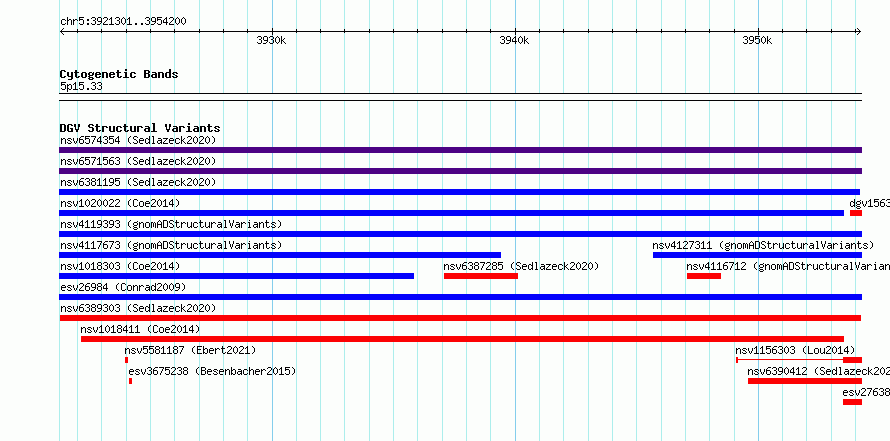890x441 pixels.
Task: Open the nsv1156303 (Lou2014) label
Action: 795,350
